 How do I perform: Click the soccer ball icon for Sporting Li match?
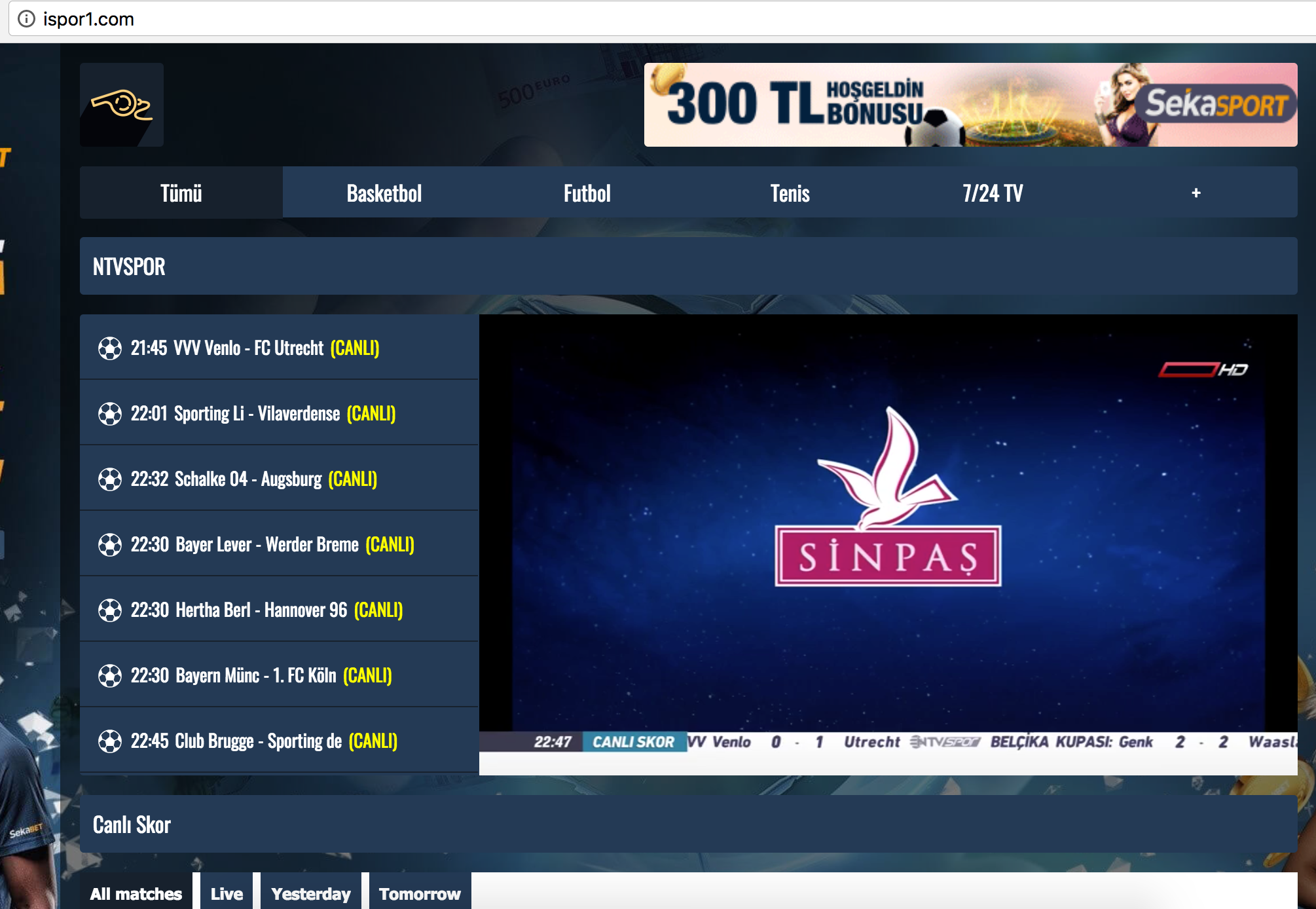[110, 414]
